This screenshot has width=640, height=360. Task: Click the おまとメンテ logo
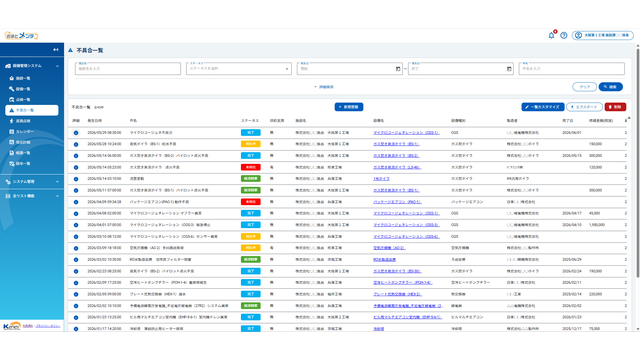[x=21, y=36]
